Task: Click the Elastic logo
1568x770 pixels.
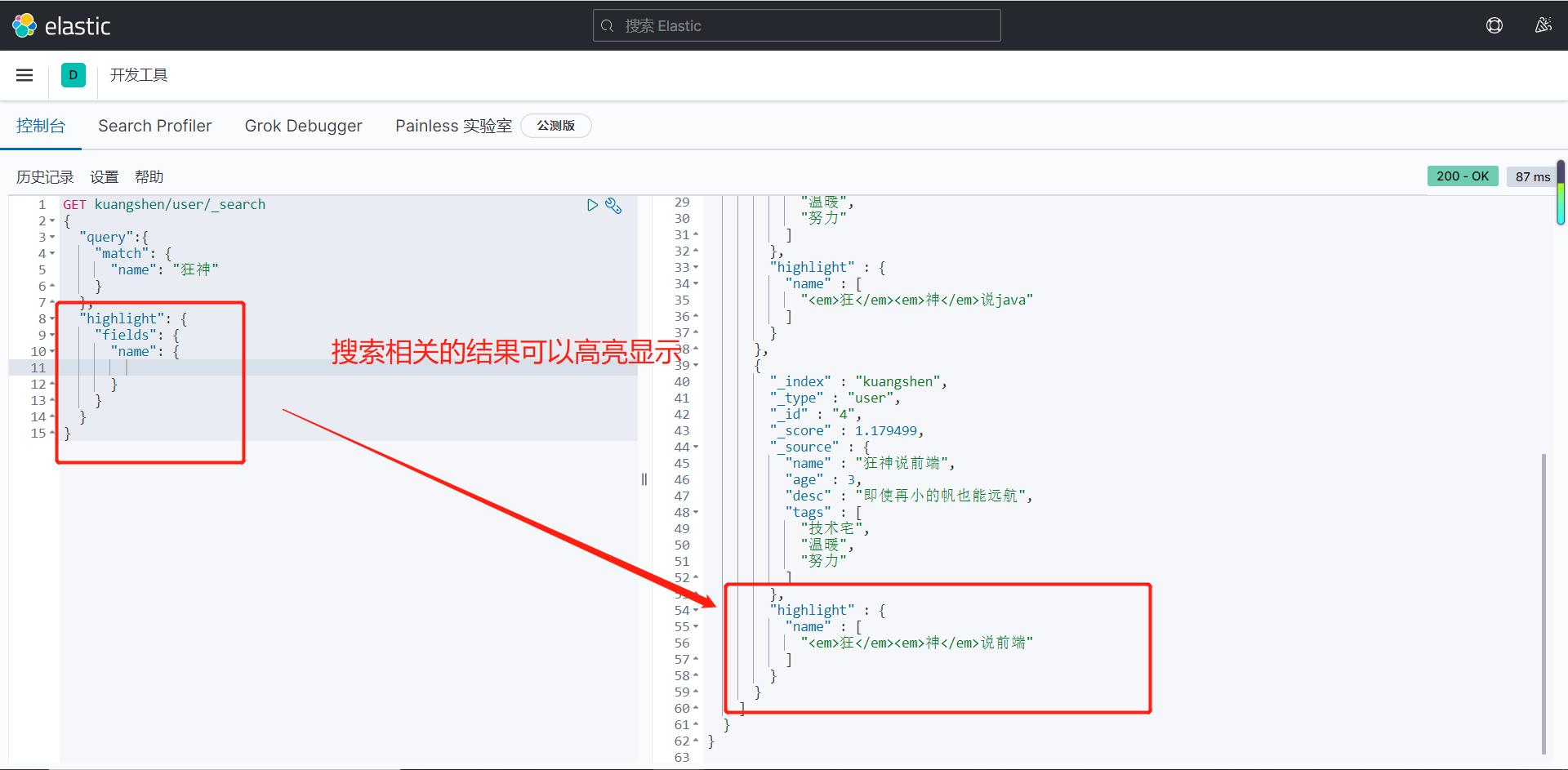Action: point(61,26)
